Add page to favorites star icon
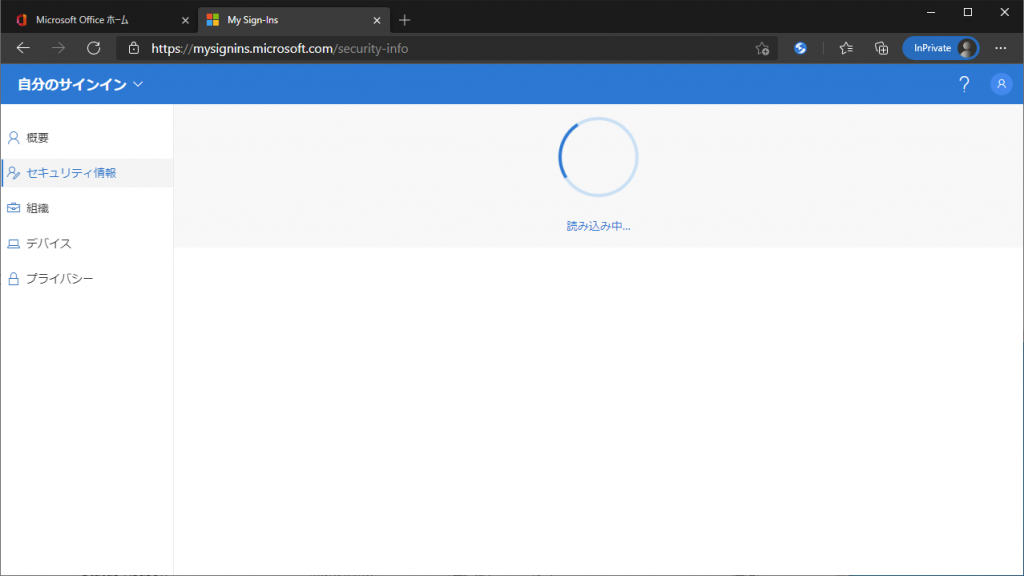Image resolution: width=1024 pixels, height=576 pixels. click(x=762, y=48)
